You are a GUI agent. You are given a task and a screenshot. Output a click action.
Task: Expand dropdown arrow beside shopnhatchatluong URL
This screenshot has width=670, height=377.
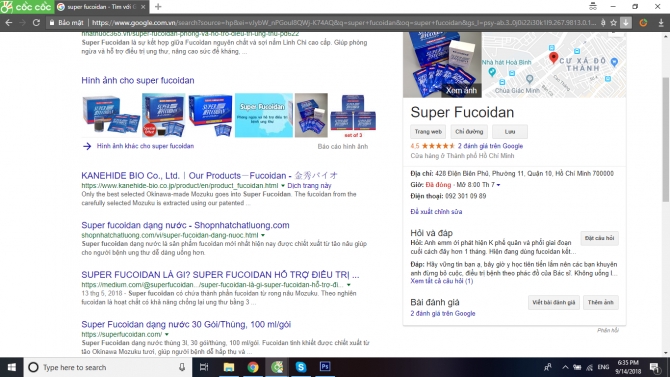tap(263, 236)
